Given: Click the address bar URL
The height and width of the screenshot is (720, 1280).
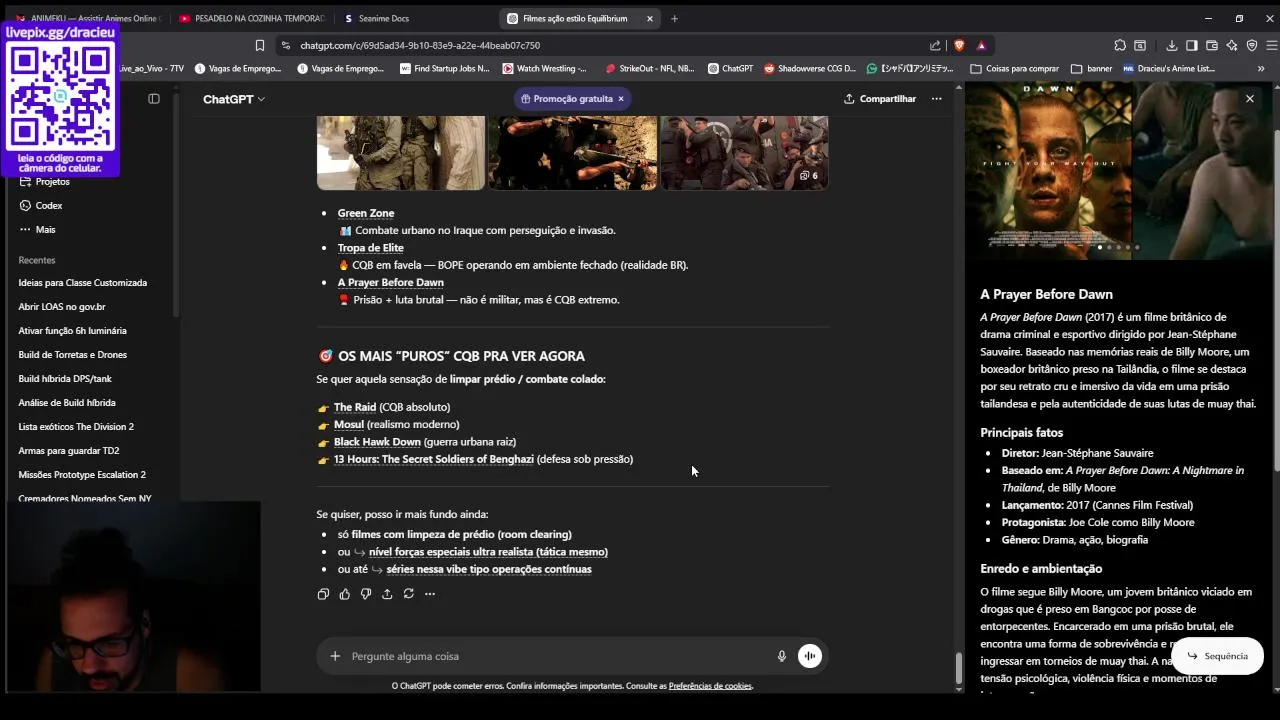Looking at the screenshot, I should tap(420, 45).
